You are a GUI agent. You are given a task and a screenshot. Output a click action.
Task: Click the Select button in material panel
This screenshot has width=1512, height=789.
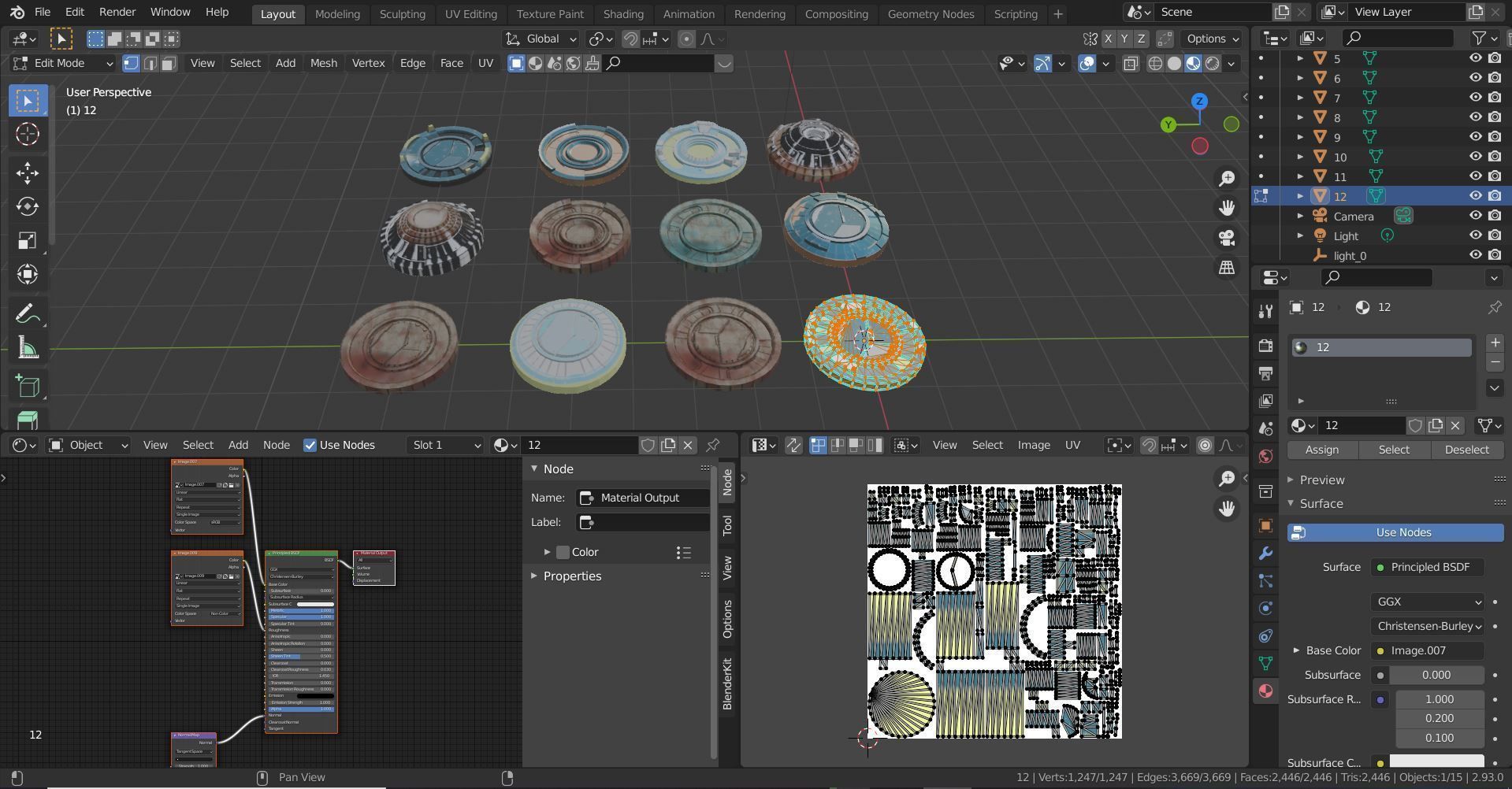pos(1394,450)
